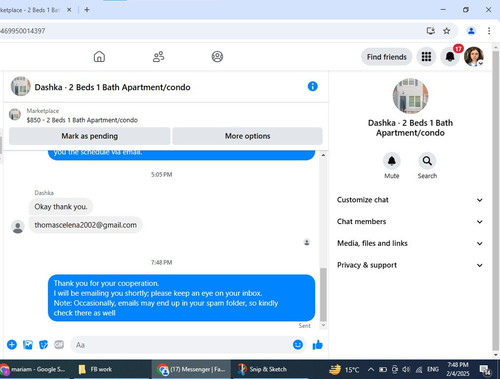
Task: Expand Media, files and links section
Action: pos(410,243)
